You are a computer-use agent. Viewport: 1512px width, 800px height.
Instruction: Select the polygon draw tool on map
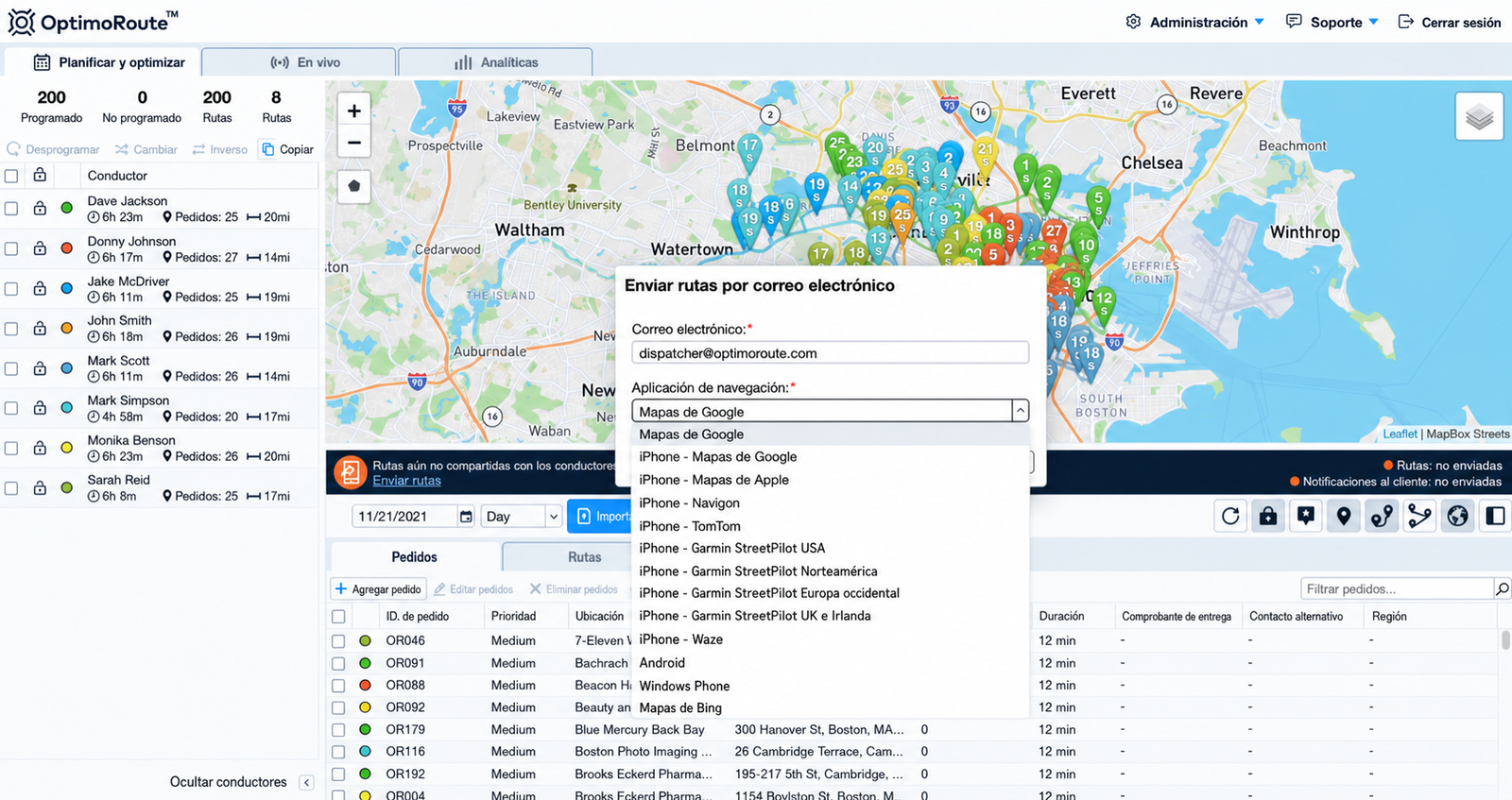pyautogui.click(x=354, y=186)
